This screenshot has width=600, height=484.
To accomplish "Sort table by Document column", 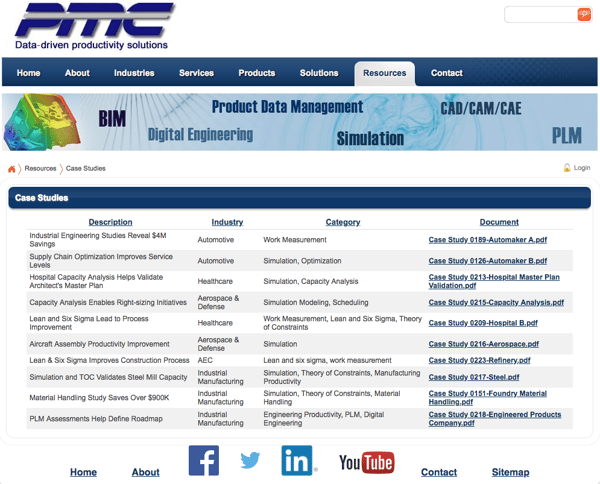I will pyautogui.click(x=499, y=222).
